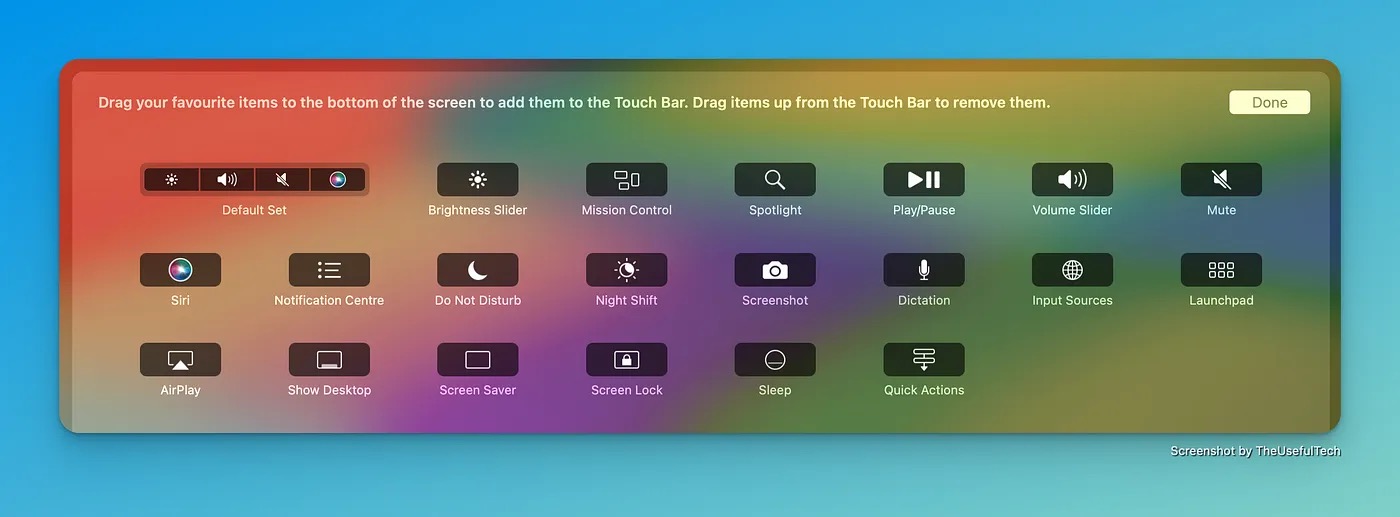This screenshot has height=517, width=1400.
Task: Click the "Show Desktop" label
Action: click(x=329, y=390)
